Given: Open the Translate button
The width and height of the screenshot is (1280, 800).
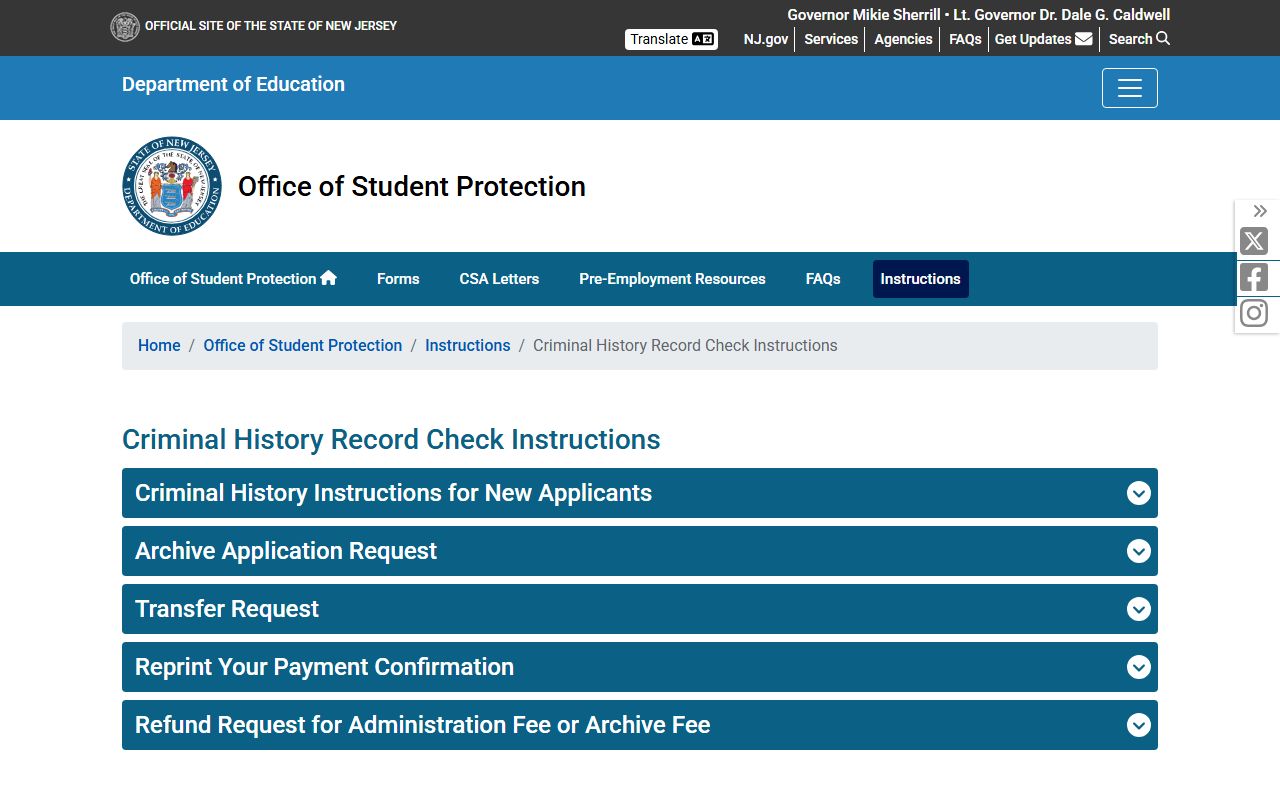Looking at the screenshot, I should tap(671, 39).
